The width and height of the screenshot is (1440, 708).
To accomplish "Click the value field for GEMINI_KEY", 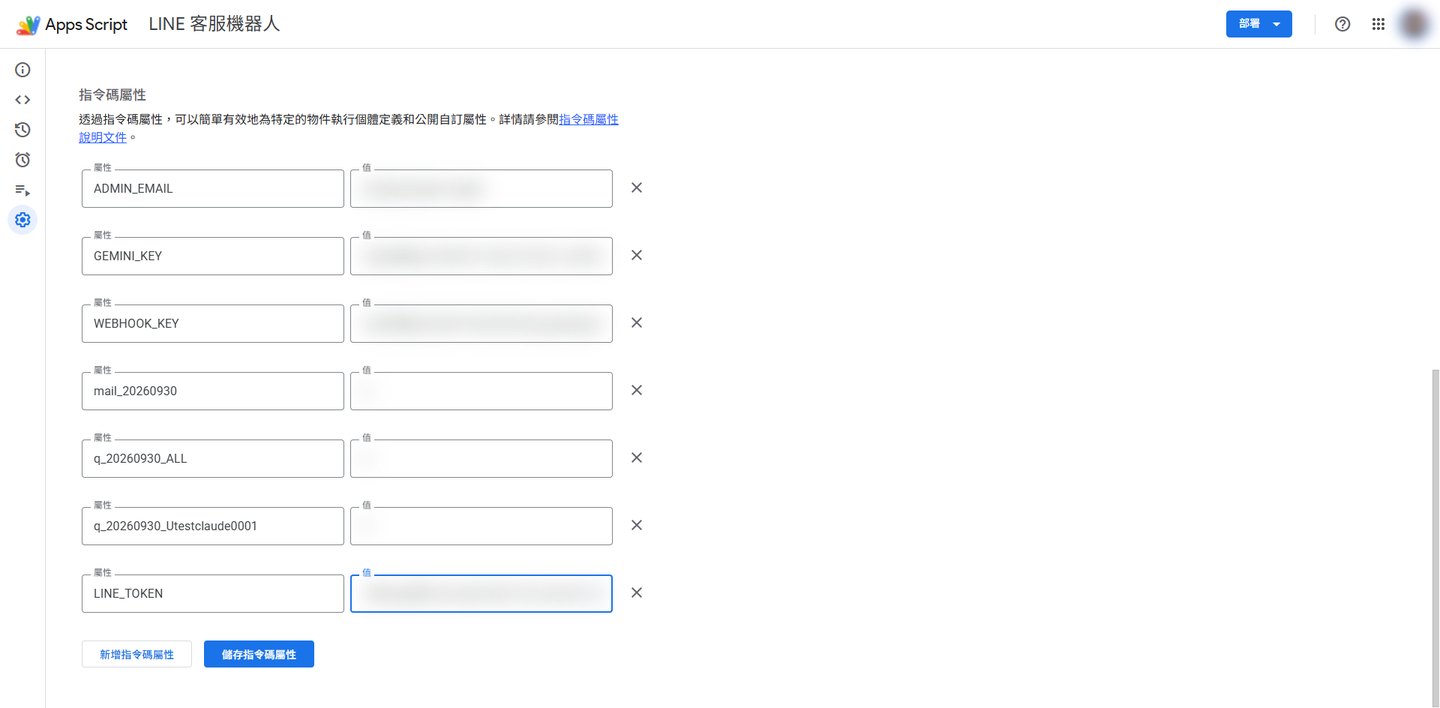I will [481, 256].
